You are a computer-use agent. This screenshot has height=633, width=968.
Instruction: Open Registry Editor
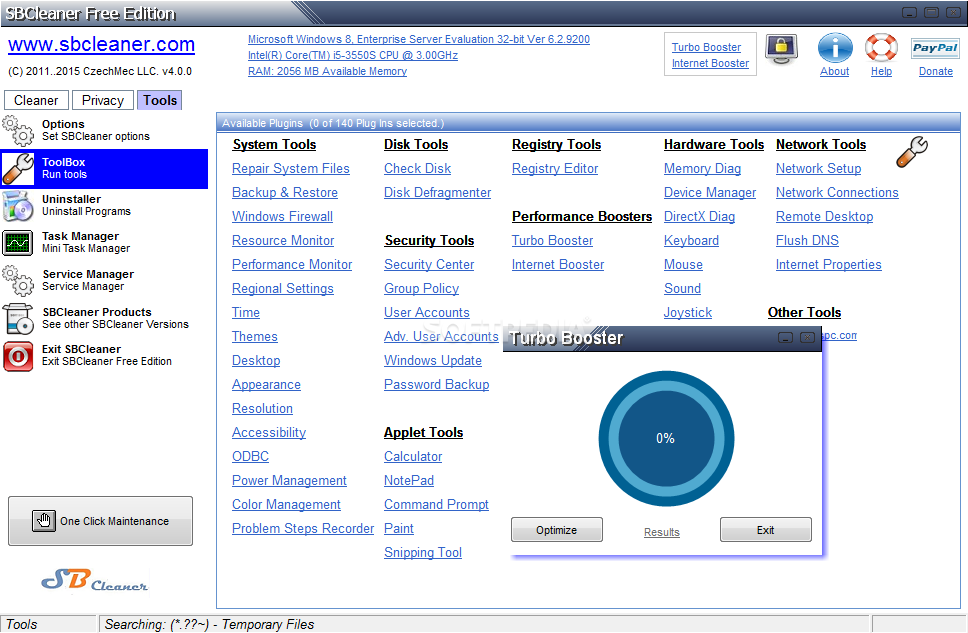coord(555,169)
